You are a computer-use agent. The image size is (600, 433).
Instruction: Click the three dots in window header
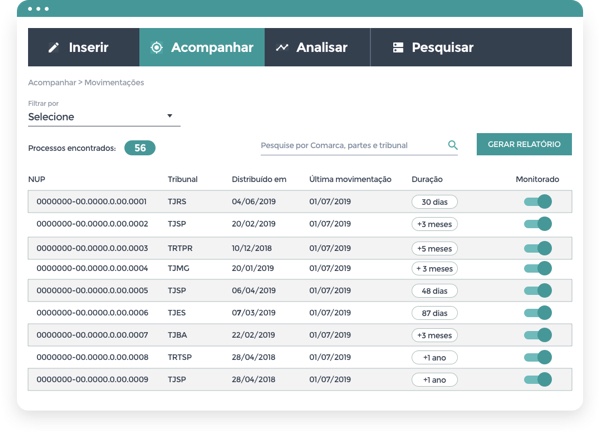38,8
